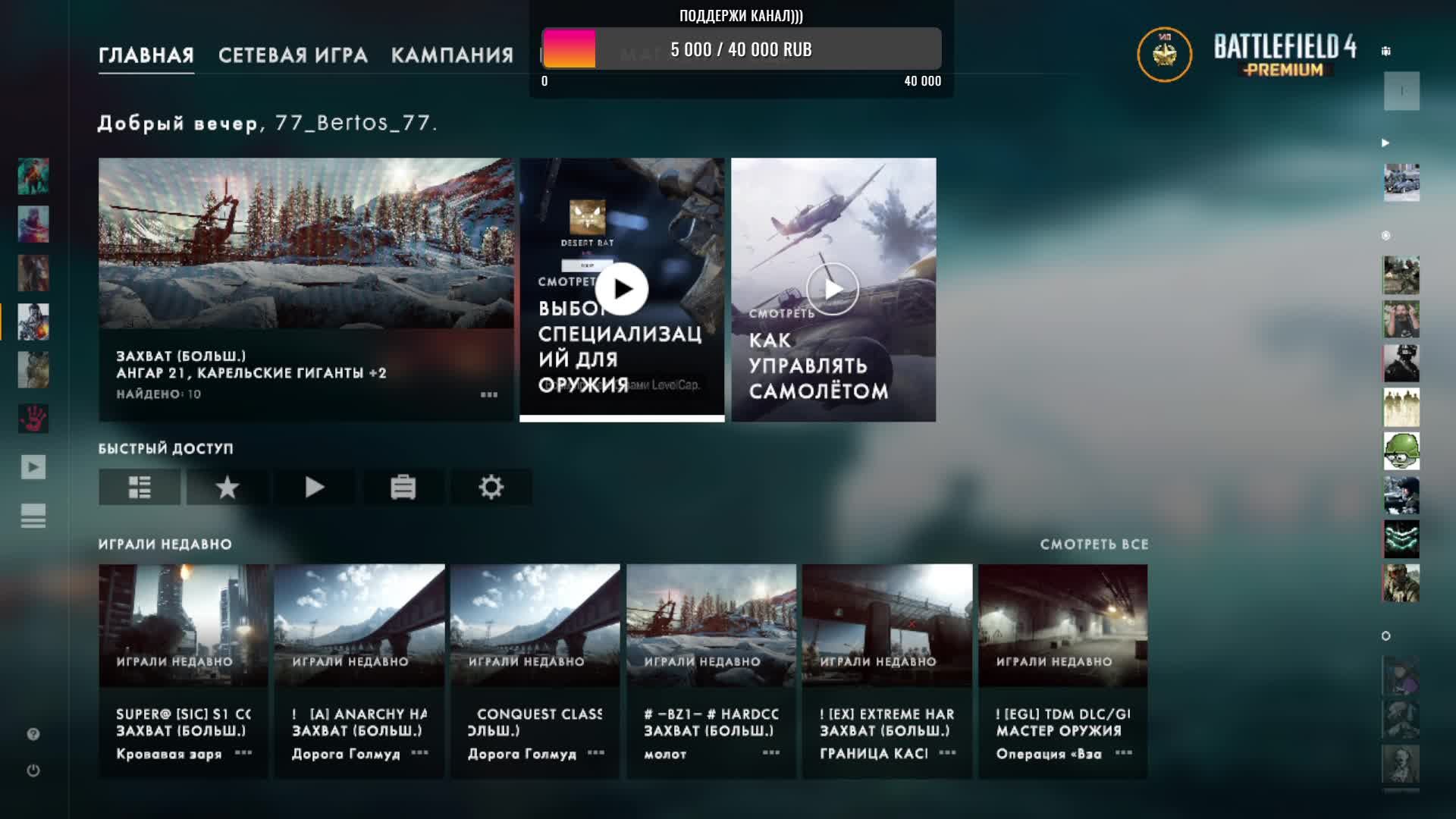Viewport: 1456px width, 819px height.
Task: Click the 5 000 / 40 000 RUB donation progress bar
Action: point(741,49)
